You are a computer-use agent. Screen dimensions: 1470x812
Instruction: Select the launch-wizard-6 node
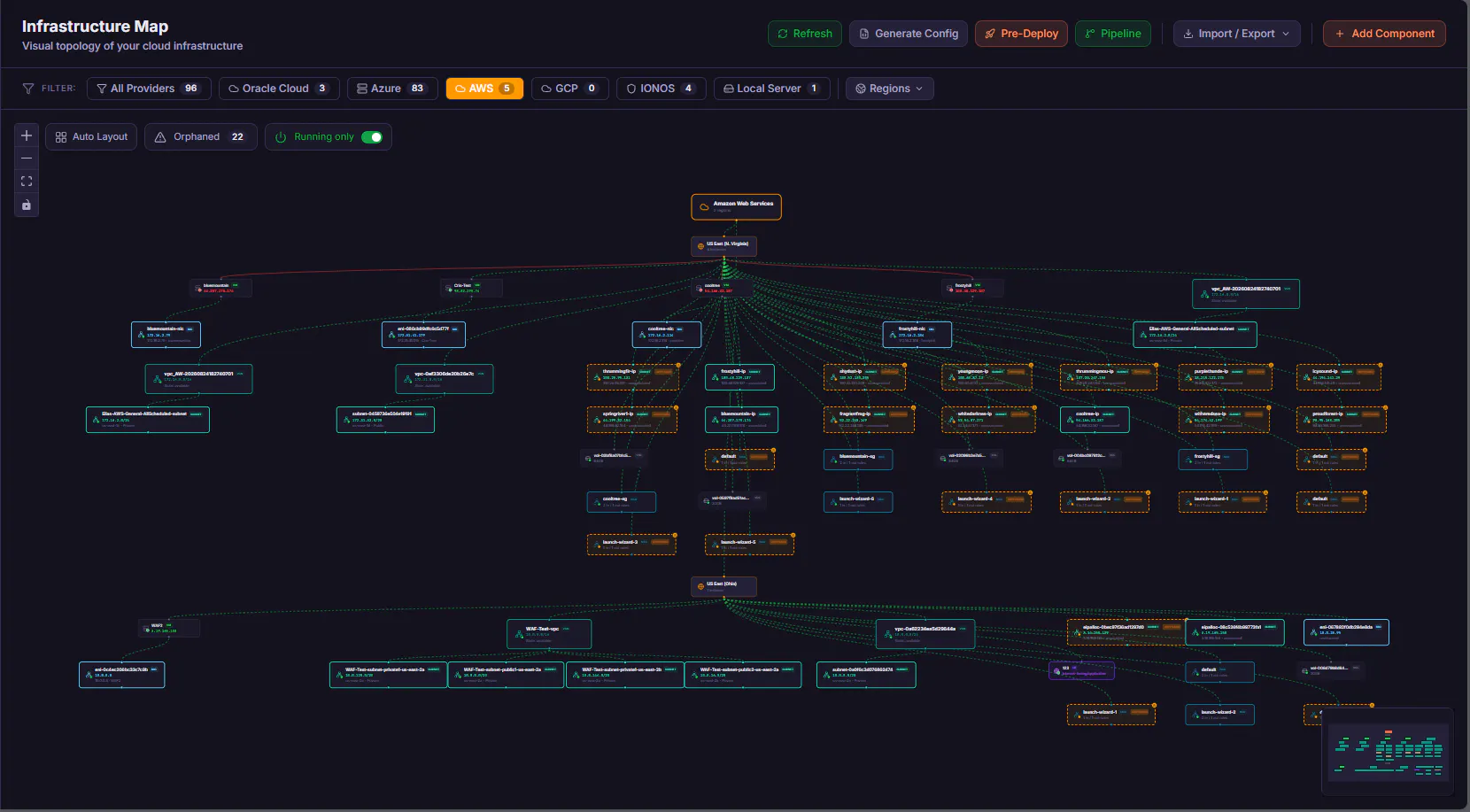858,502
